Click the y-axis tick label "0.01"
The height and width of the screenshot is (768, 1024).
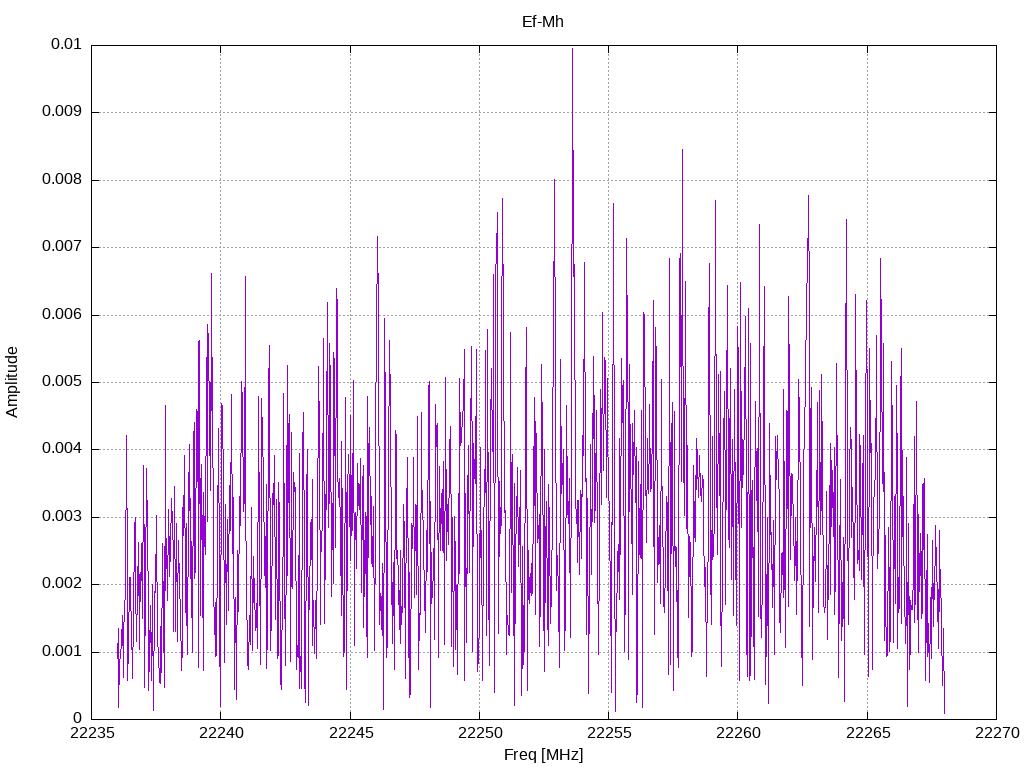click(x=66, y=44)
